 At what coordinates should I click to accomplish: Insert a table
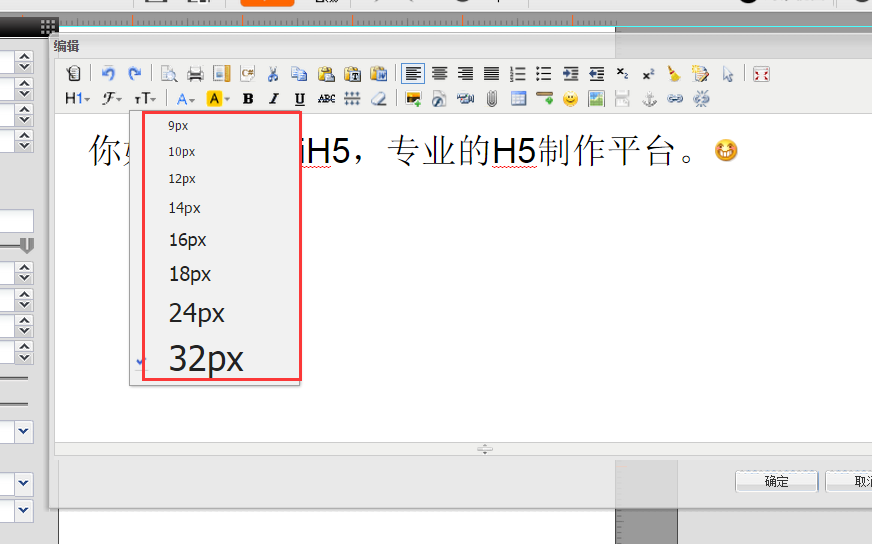tap(518, 98)
